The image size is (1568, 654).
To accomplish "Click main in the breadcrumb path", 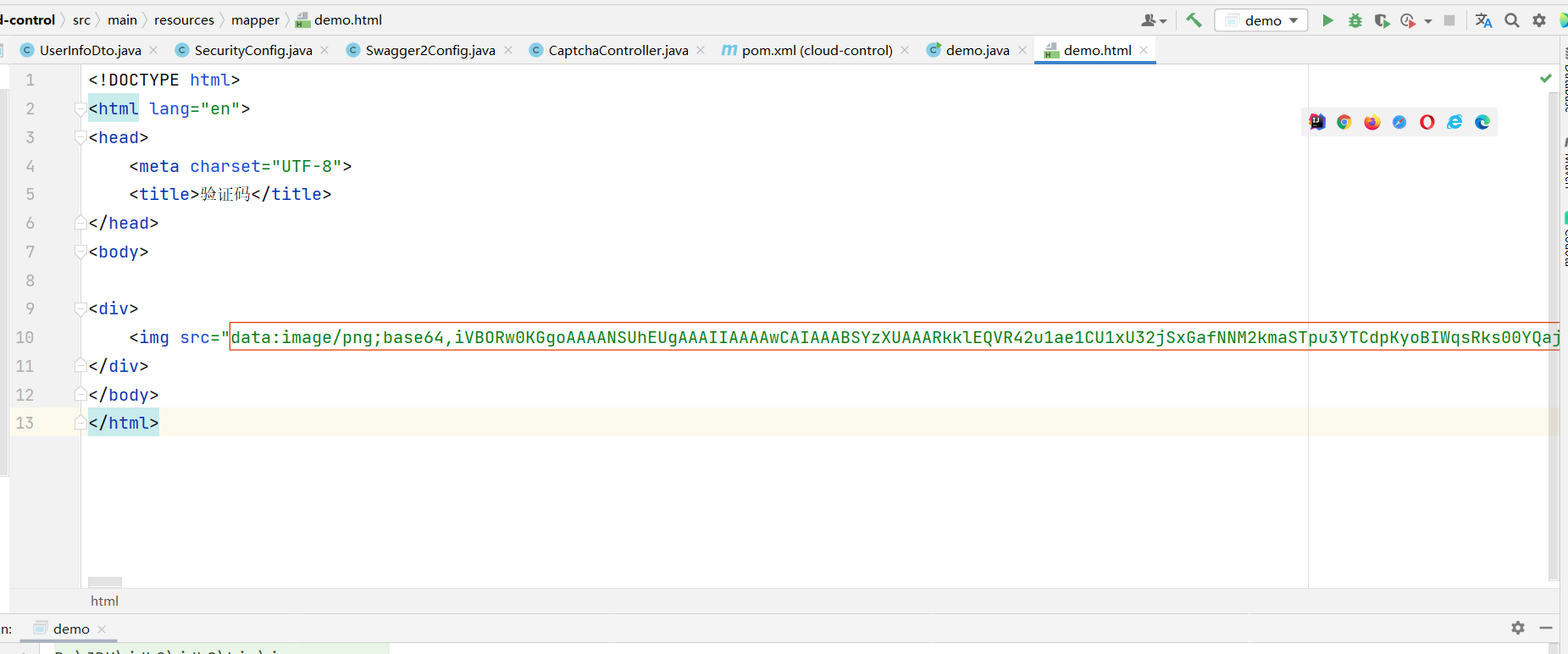I will click(x=122, y=19).
